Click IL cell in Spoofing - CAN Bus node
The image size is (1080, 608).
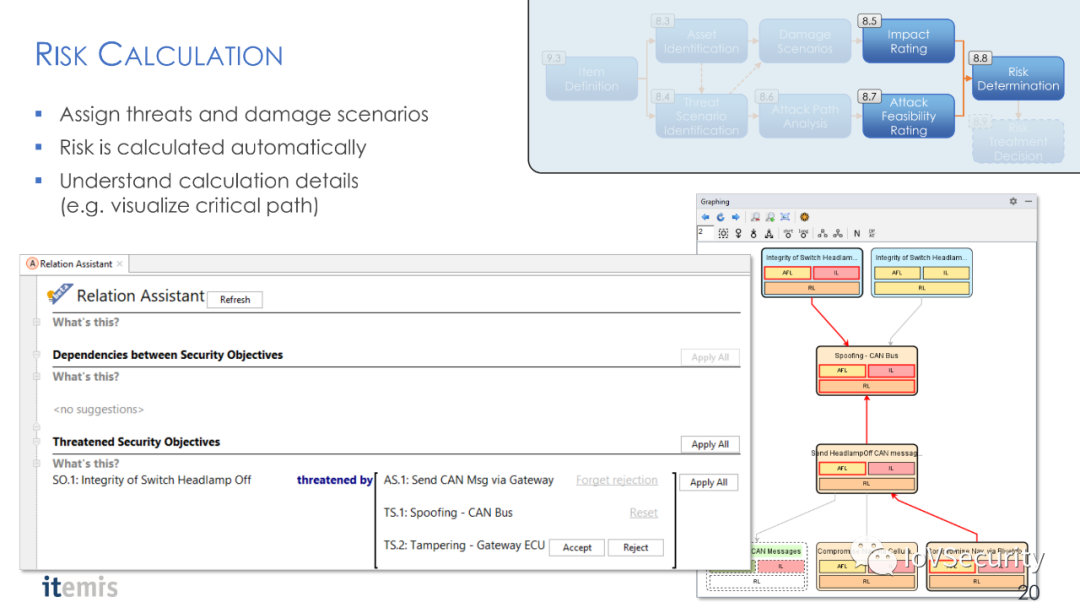pos(891,370)
